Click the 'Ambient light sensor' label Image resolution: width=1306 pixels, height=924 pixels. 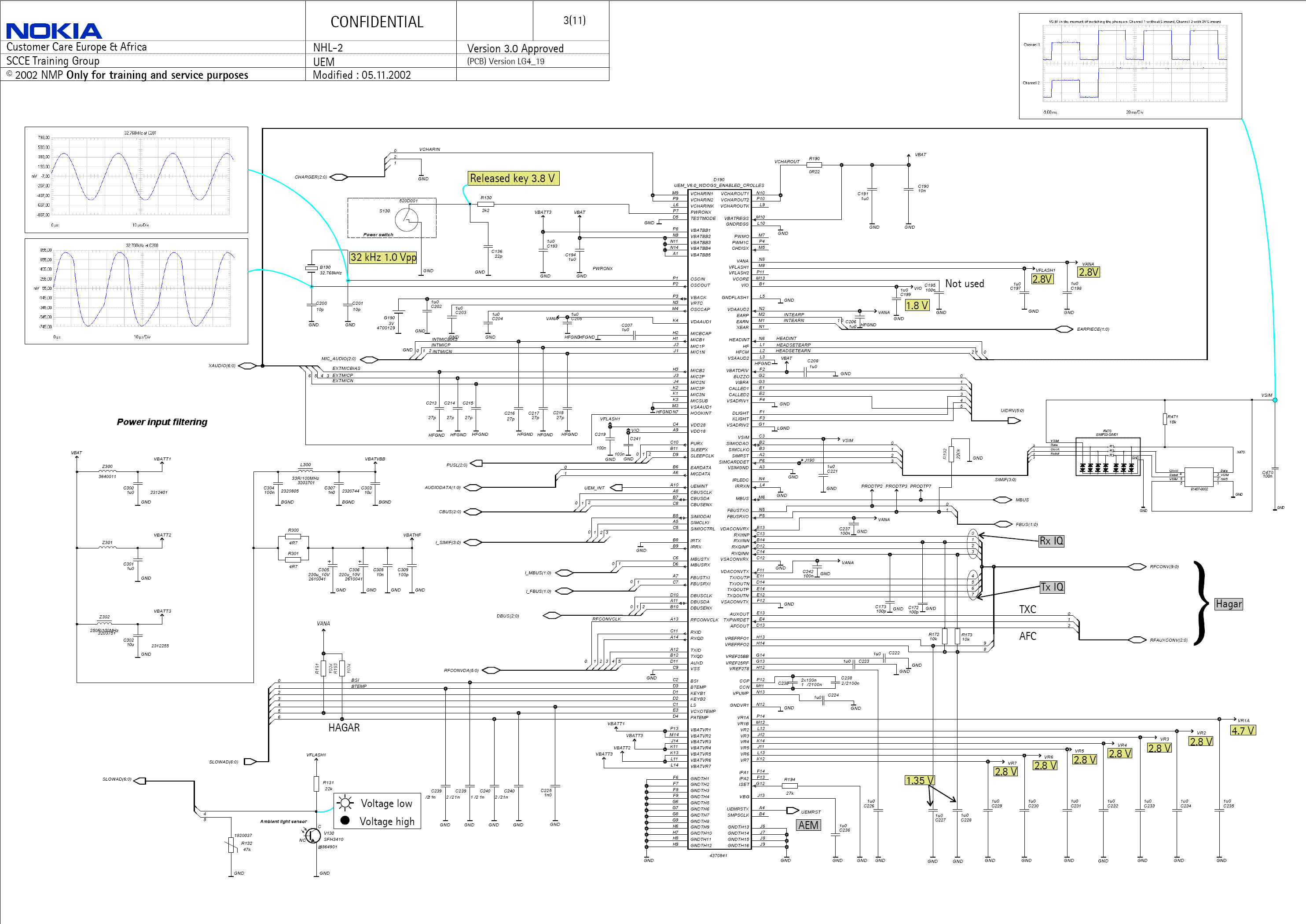pos(283,822)
